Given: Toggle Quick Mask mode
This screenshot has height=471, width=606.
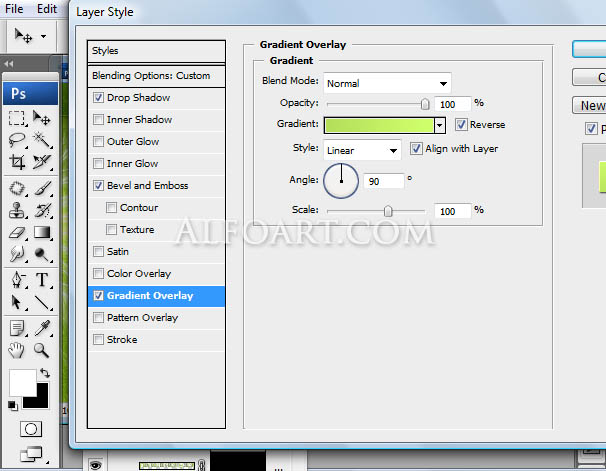Looking at the screenshot, I should tap(31, 429).
